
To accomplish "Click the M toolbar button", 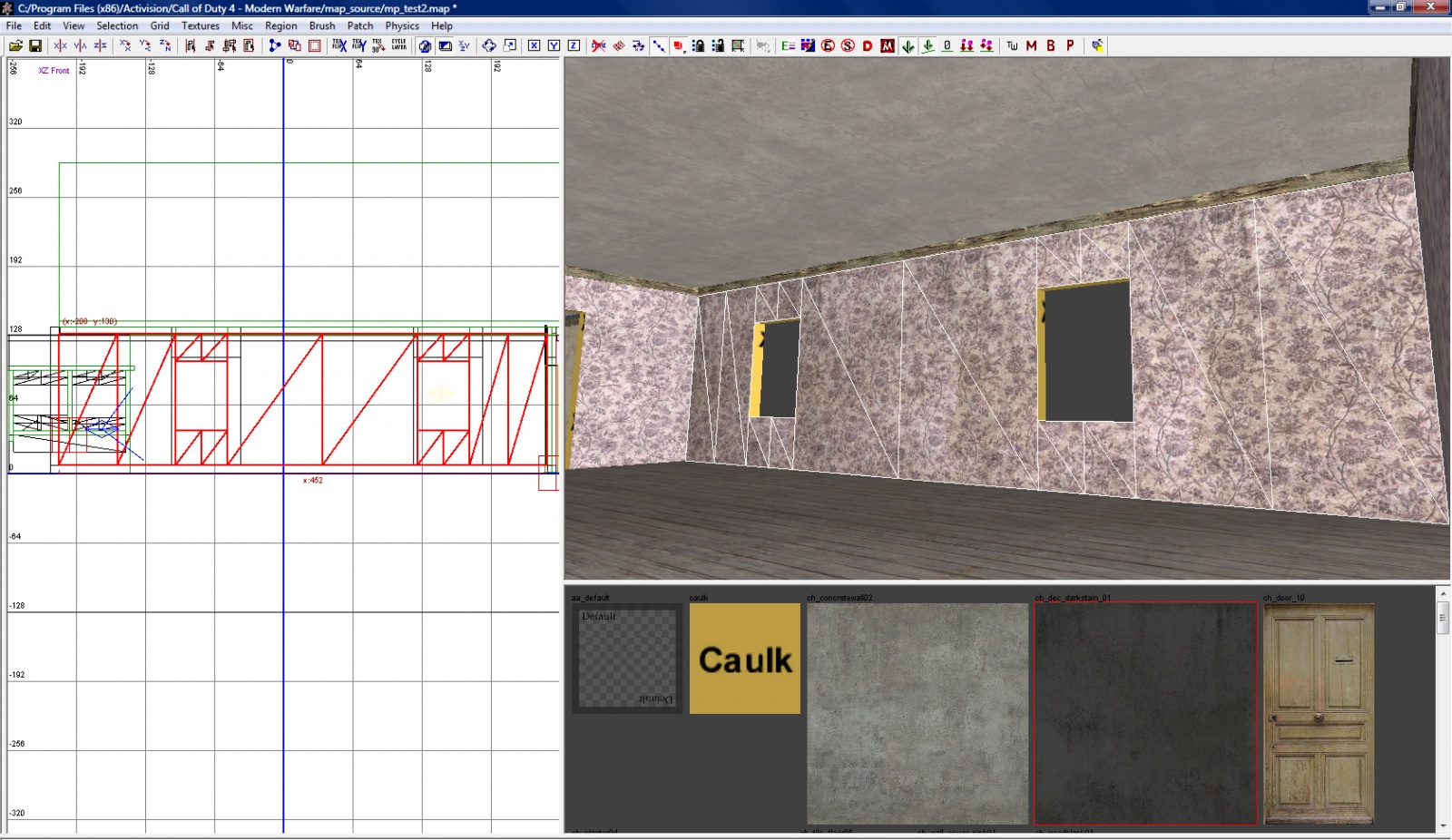I will pyautogui.click(x=1030, y=45).
